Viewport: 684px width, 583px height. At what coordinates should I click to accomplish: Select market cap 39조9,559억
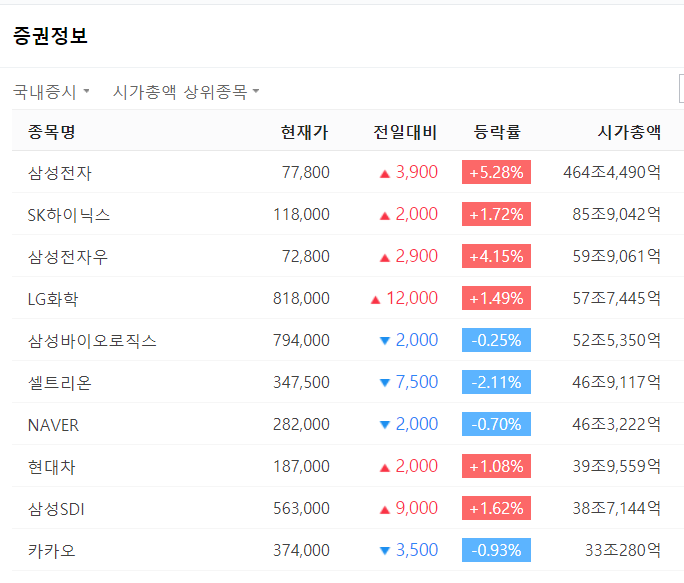[616, 466]
